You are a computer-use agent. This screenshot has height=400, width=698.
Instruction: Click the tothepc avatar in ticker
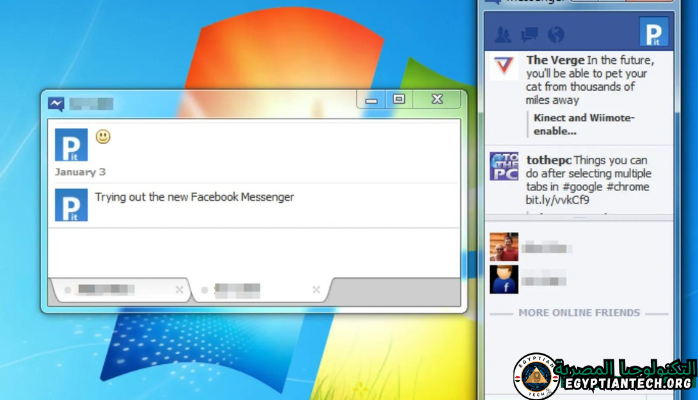click(503, 166)
